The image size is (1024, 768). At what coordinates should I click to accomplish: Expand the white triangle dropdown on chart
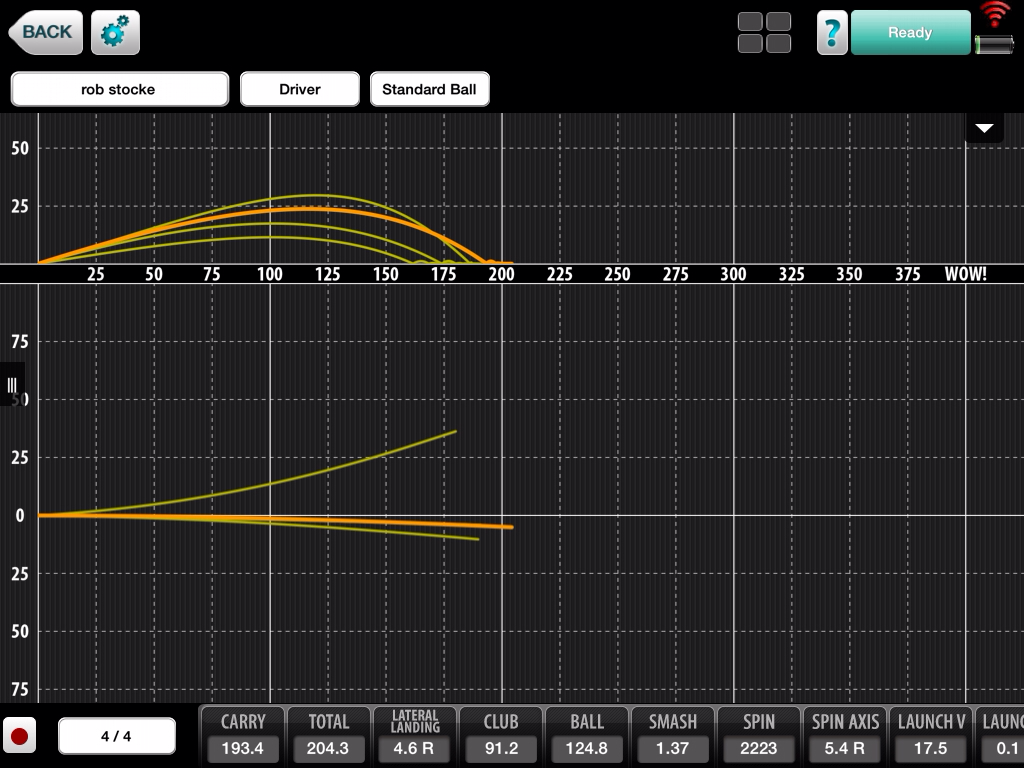pos(984,128)
